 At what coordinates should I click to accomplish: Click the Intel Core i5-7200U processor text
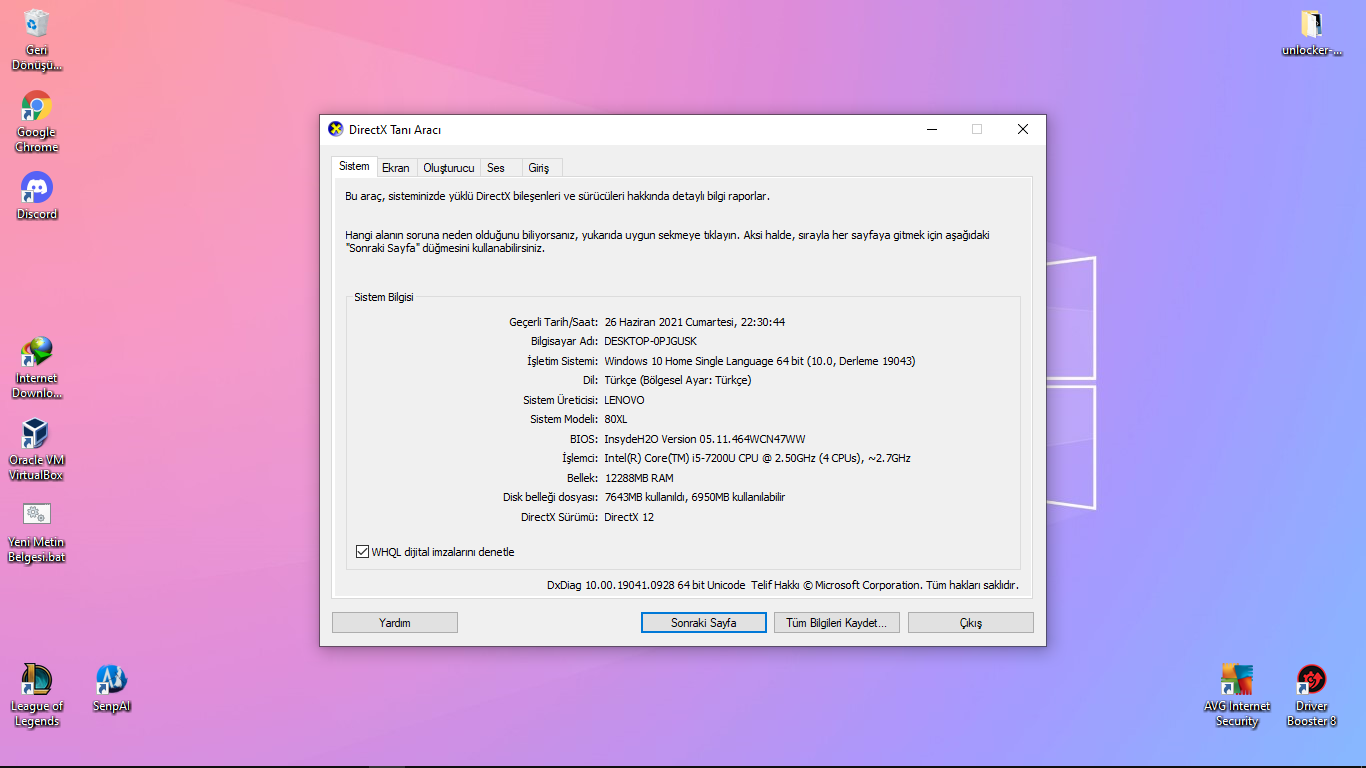[x=758, y=458]
